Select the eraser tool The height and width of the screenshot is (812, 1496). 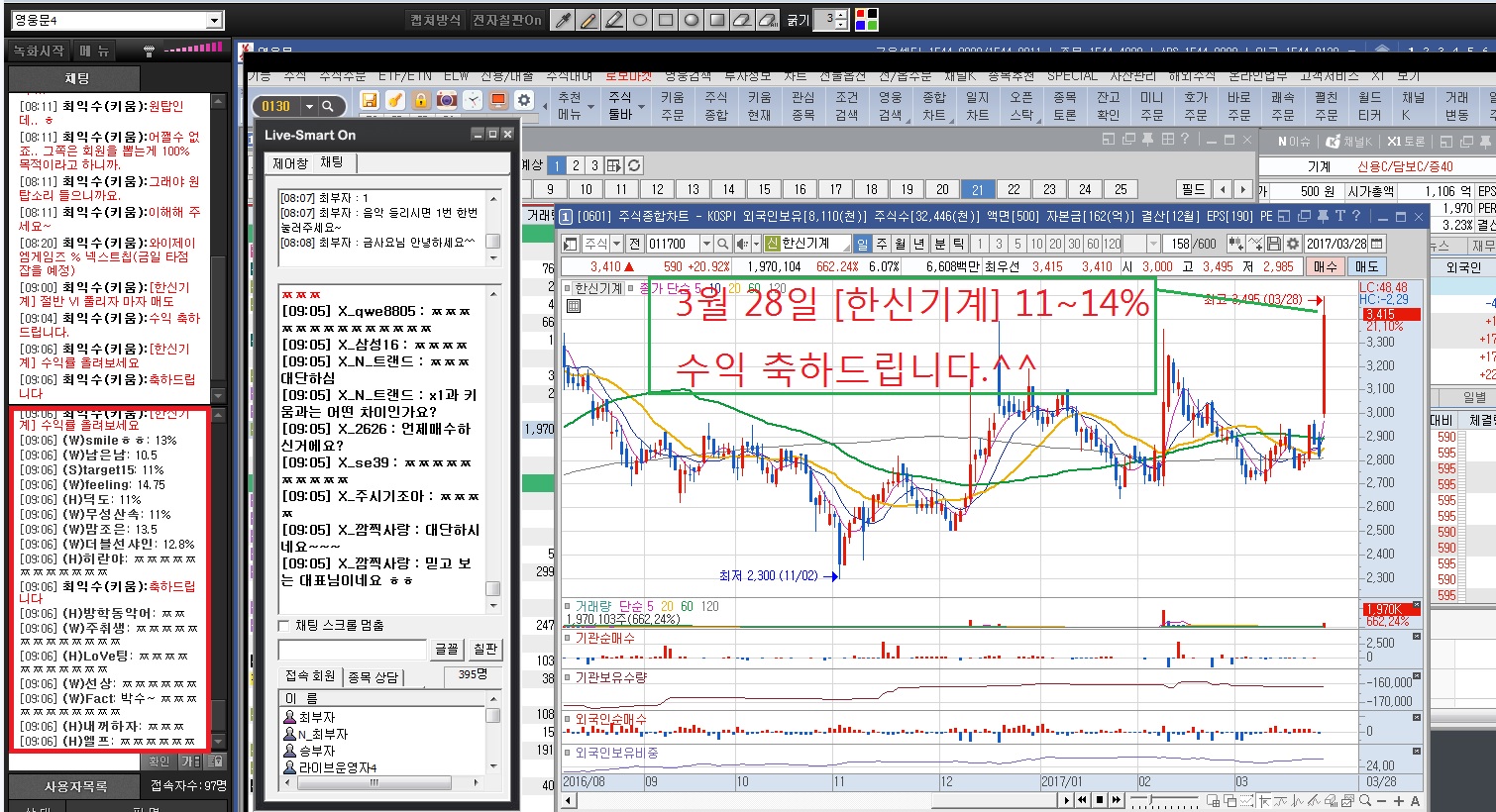tap(743, 20)
